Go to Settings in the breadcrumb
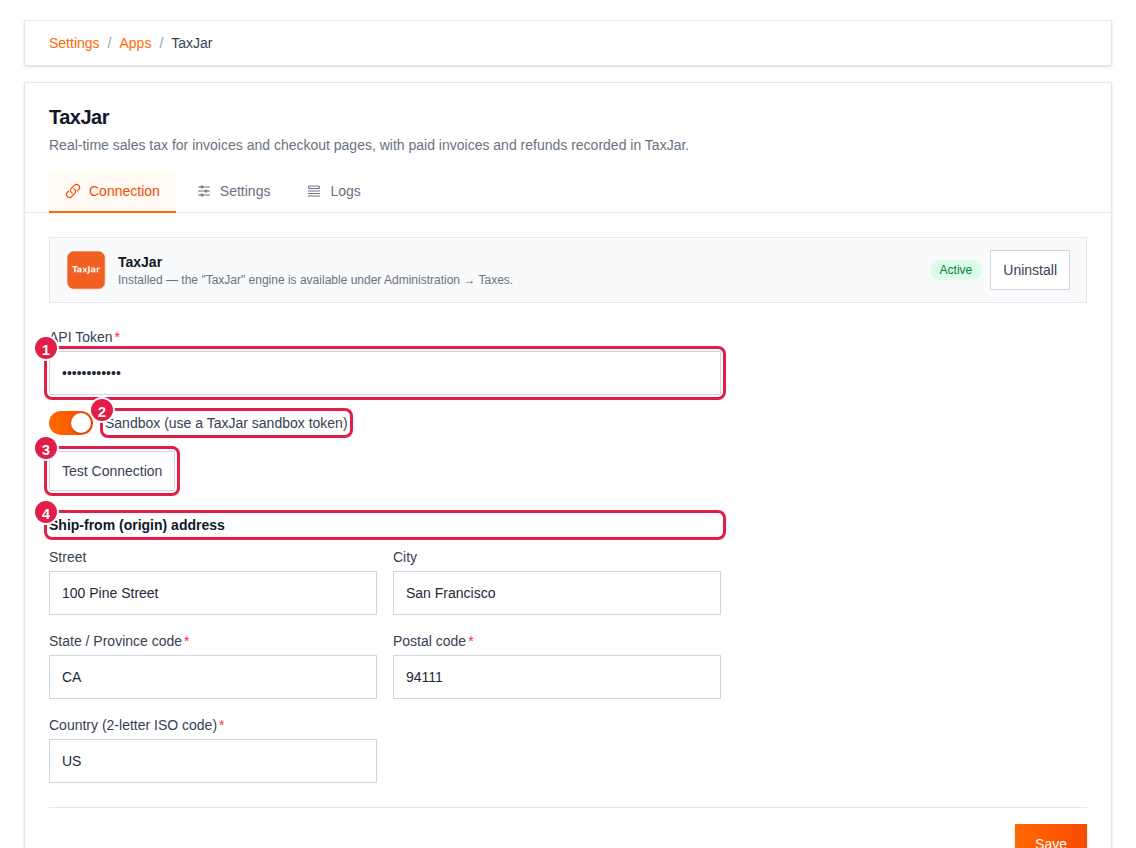The height and width of the screenshot is (848, 1136). click(74, 43)
